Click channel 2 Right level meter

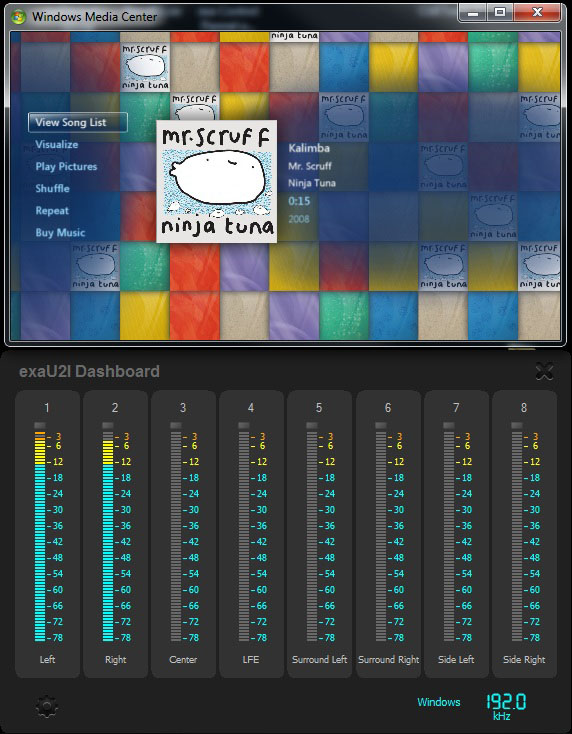pyautogui.click(x=108, y=536)
